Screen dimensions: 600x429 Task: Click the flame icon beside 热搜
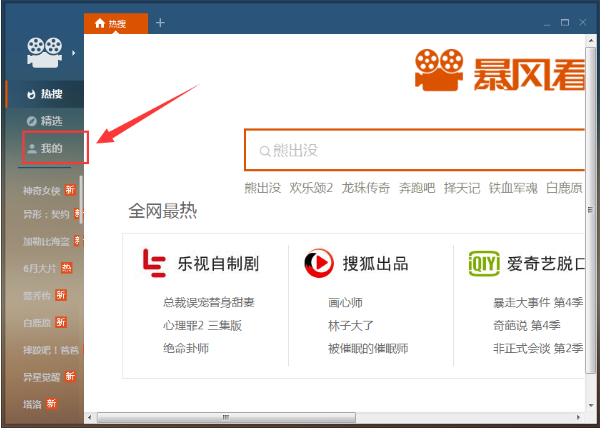[x=31, y=94]
